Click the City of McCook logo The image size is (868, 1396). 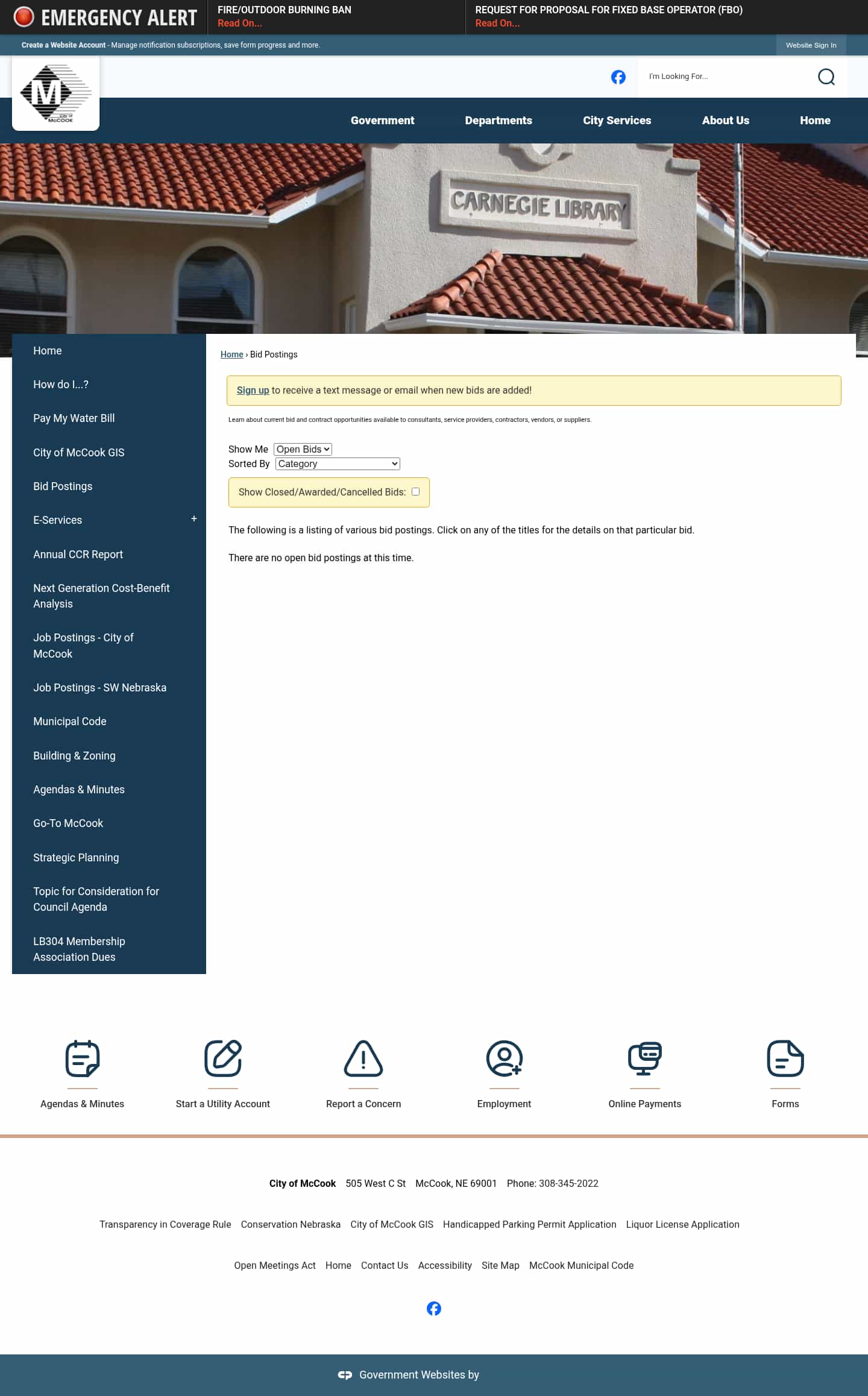coord(55,93)
